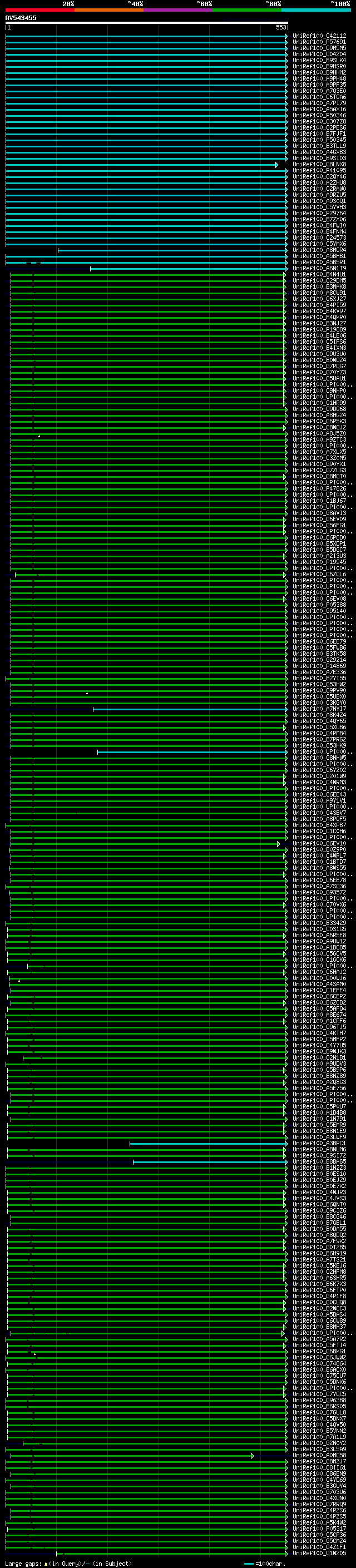The image size is (356, 1568).
Task: Select label UniRef100_P05388
Action: point(319,605)
